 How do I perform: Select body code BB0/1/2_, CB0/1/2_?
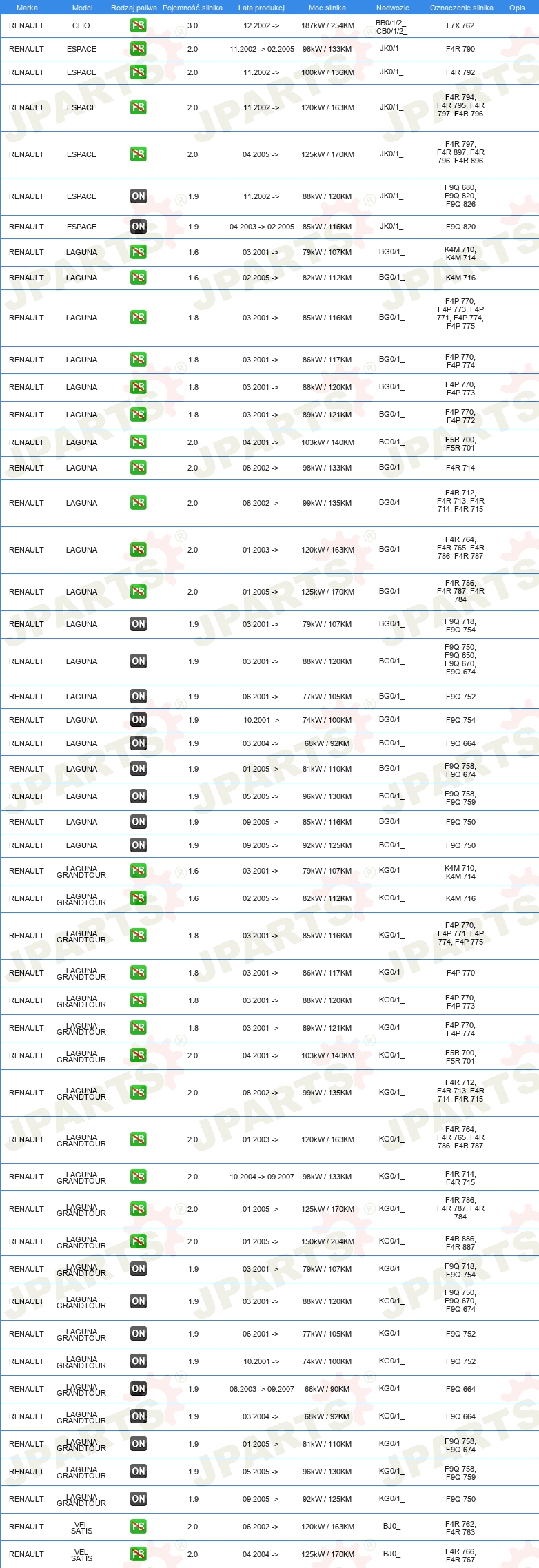[x=391, y=27]
